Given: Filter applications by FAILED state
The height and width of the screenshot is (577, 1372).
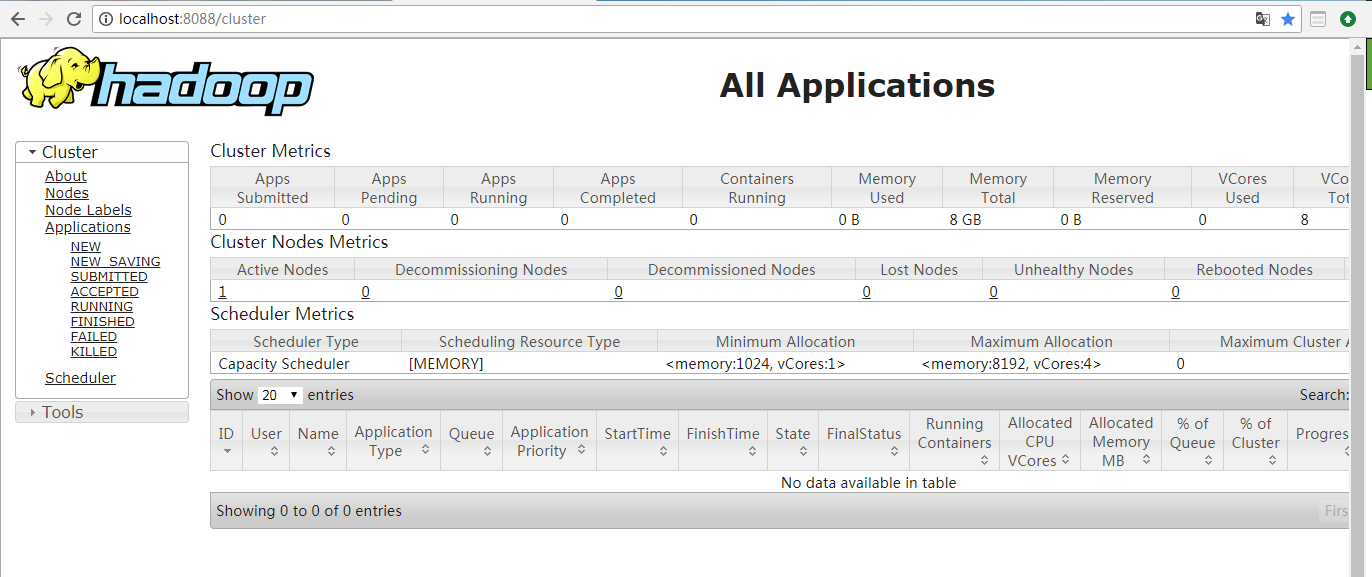Looking at the screenshot, I should (94, 337).
